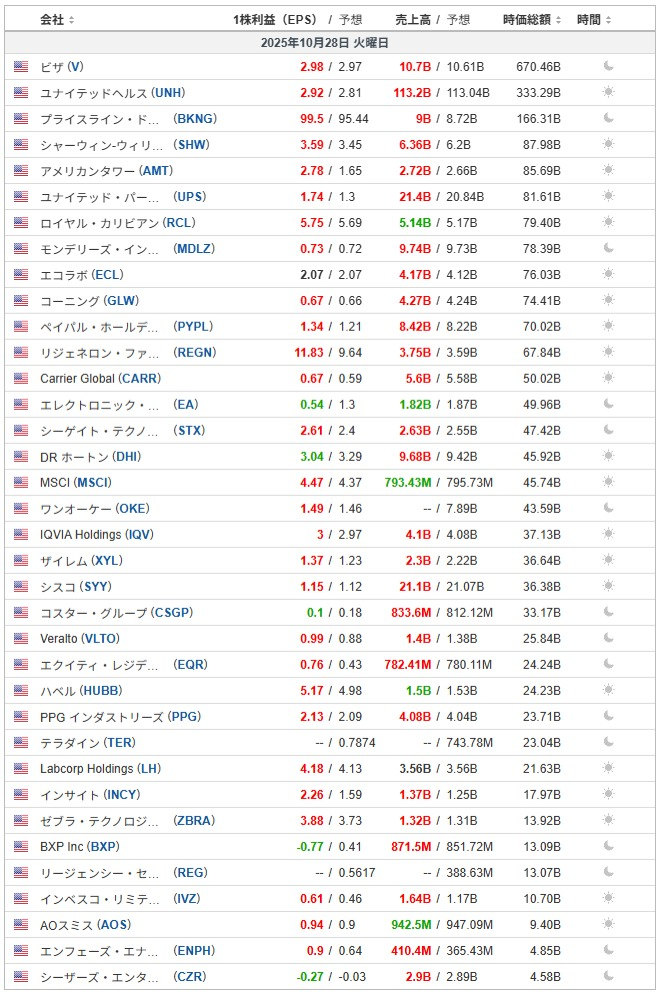Click the moon icon in the Visa row
This screenshot has height=998, width=664.
(608, 67)
